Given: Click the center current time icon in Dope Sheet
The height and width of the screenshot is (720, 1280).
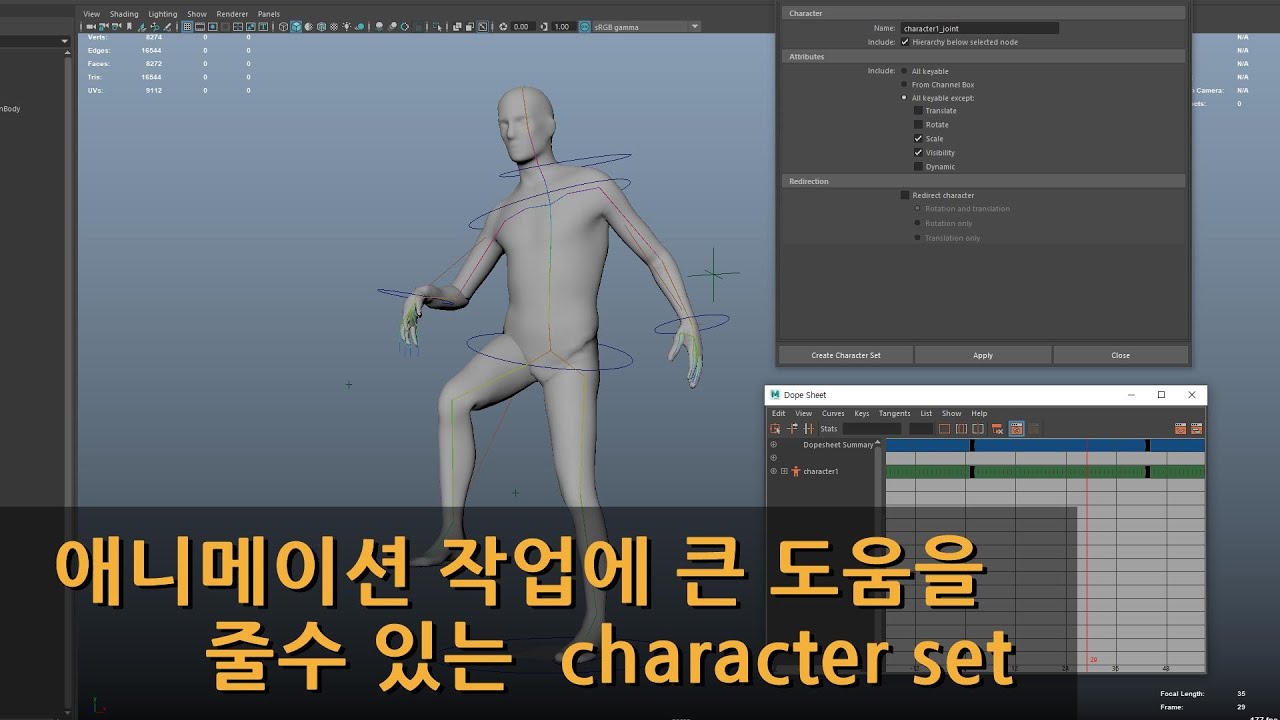Looking at the screenshot, I should tap(978, 429).
